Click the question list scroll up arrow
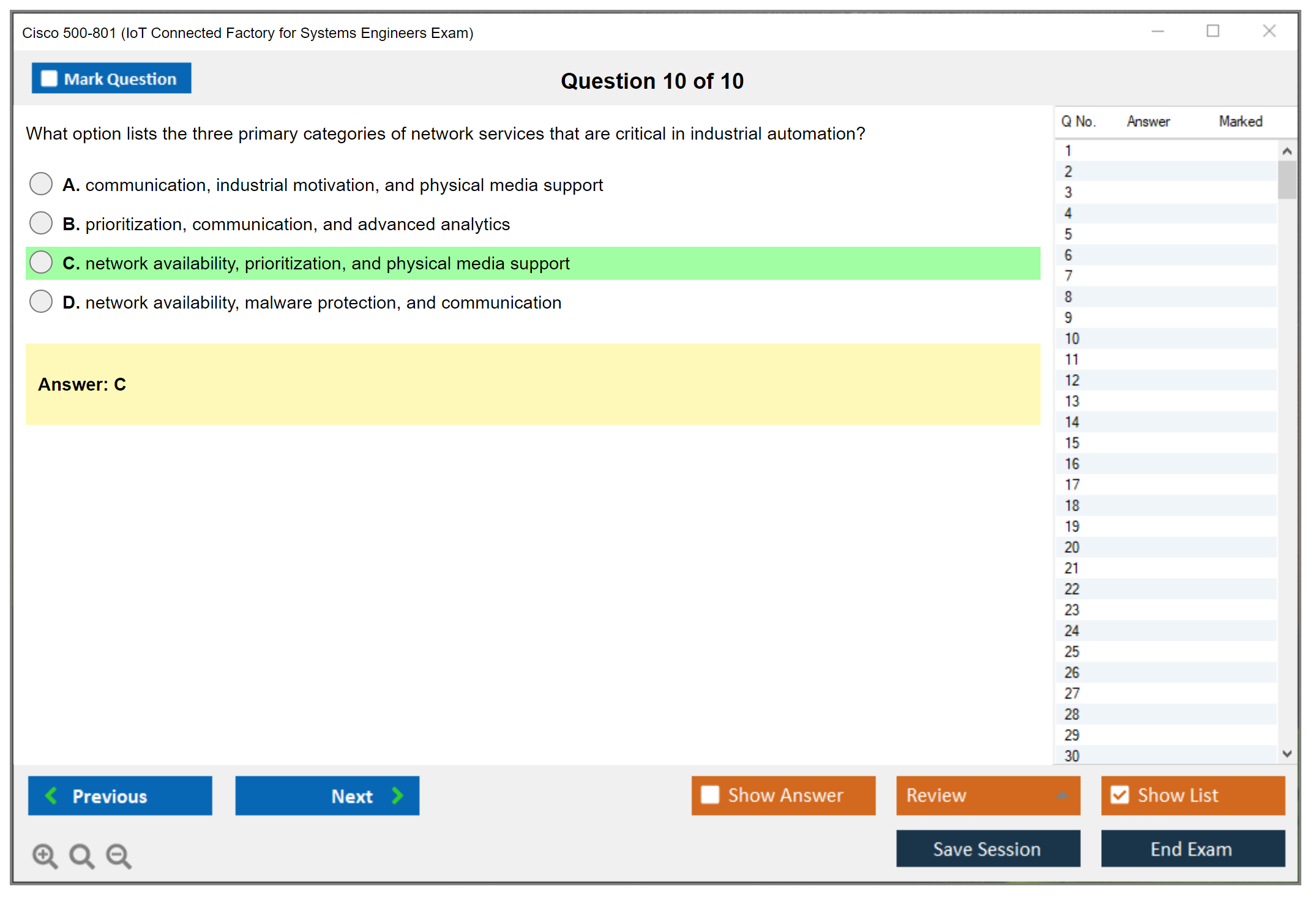1316x900 pixels. tap(1287, 151)
